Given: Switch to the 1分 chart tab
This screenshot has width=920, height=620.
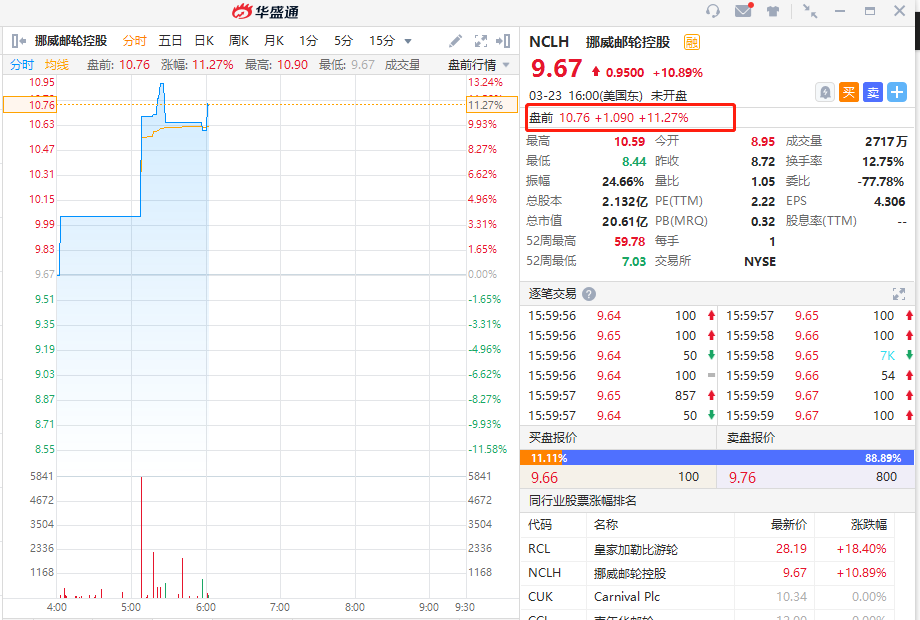Looking at the screenshot, I should tap(309, 40).
